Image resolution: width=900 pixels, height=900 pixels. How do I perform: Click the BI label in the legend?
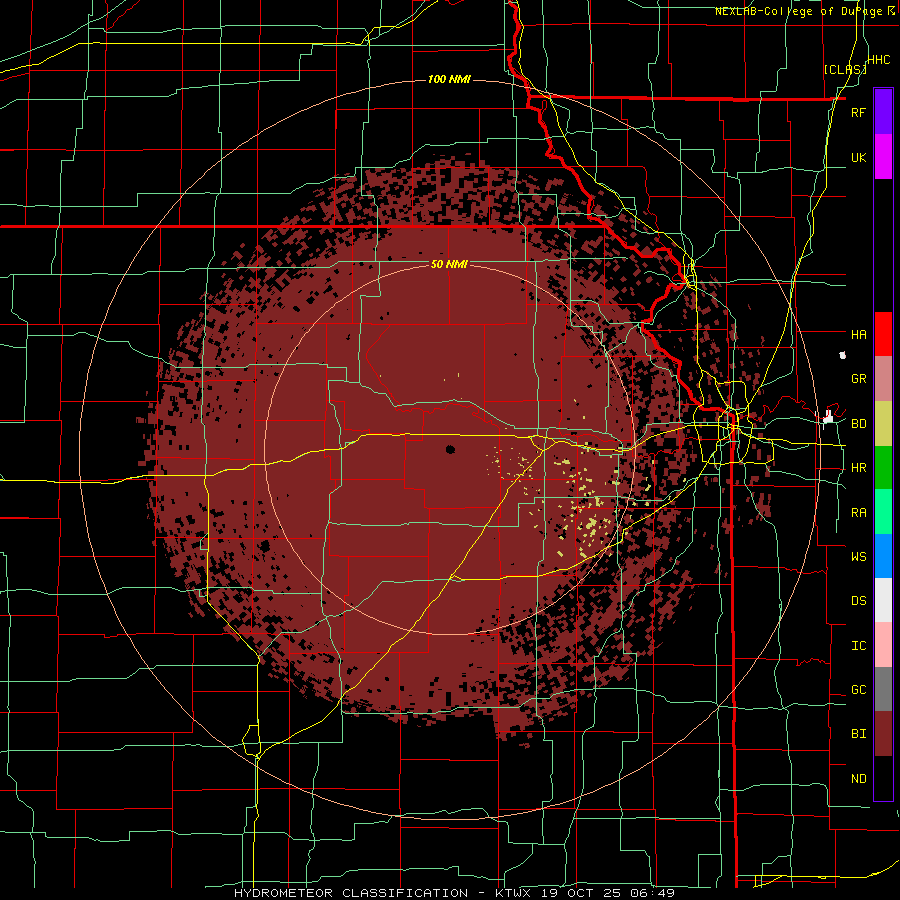click(858, 734)
